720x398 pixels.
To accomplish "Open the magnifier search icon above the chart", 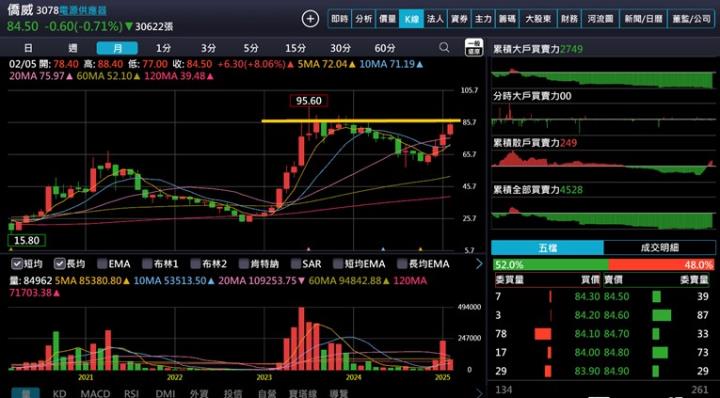I will (444, 47).
